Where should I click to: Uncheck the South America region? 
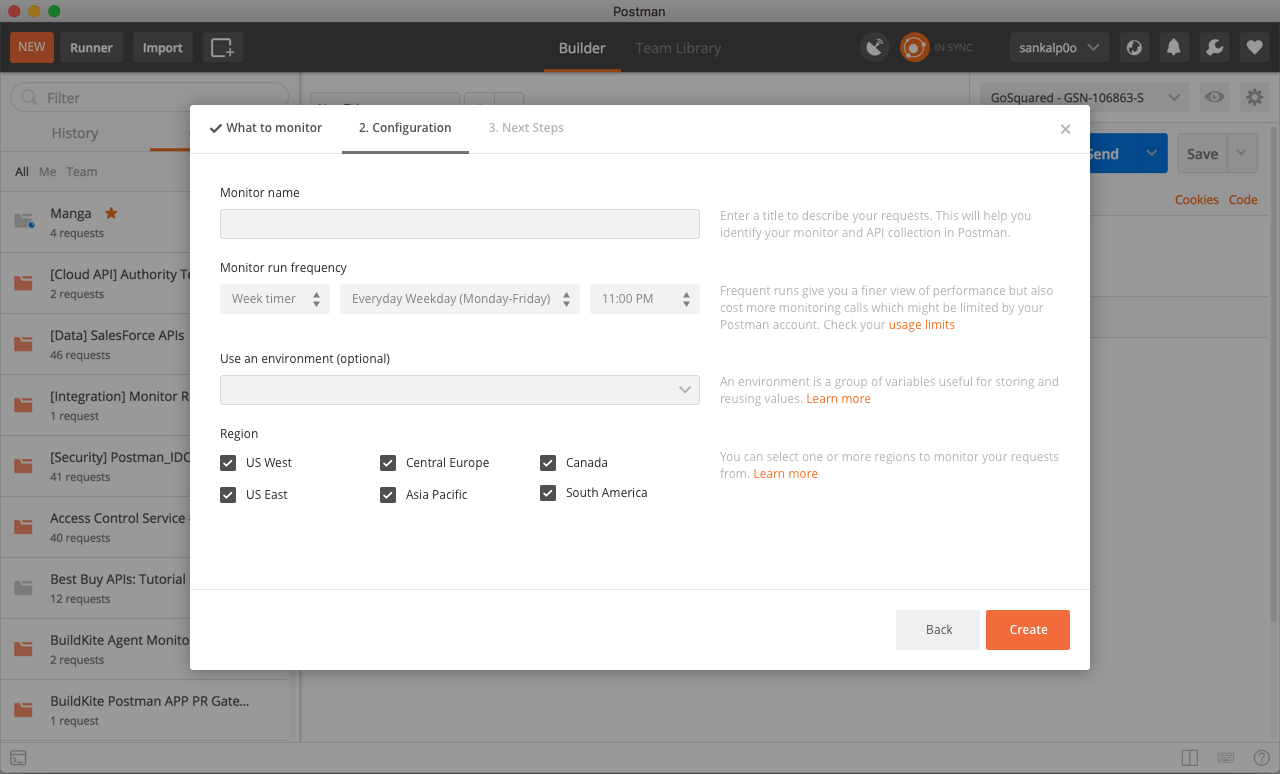pos(548,493)
